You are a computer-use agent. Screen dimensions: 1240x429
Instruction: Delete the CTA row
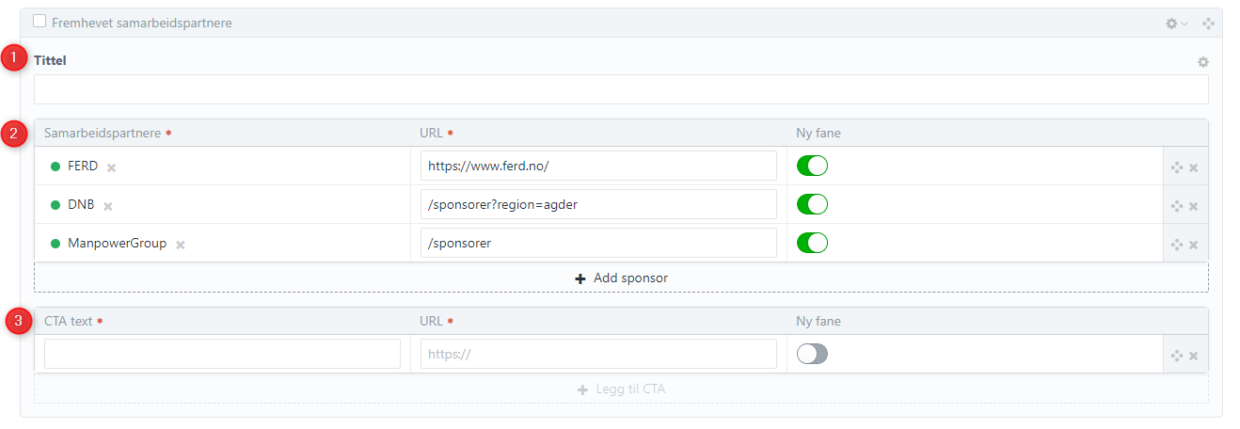pyautogui.click(x=1193, y=356)
